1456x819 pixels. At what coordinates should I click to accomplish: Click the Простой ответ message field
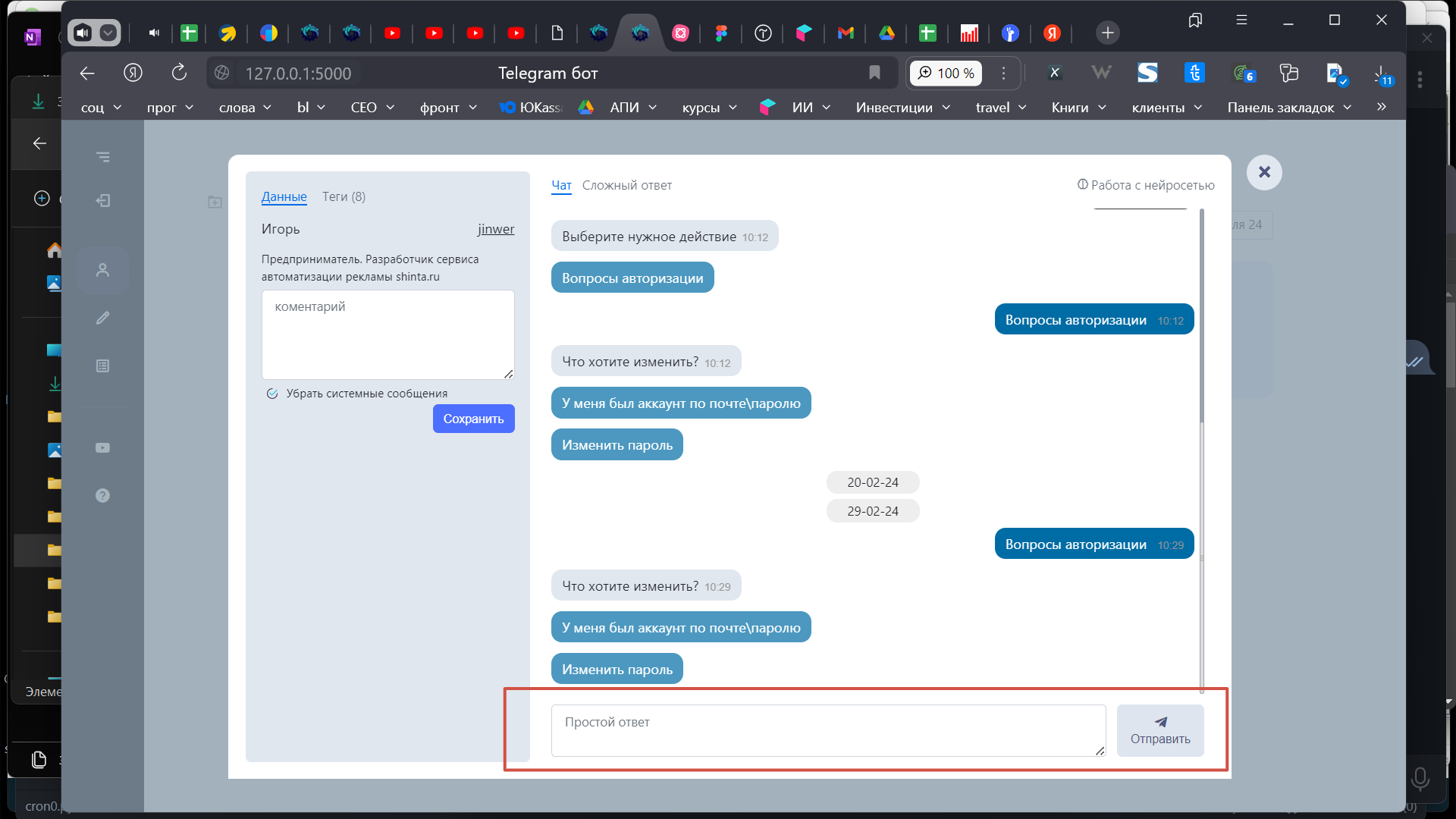828,730
